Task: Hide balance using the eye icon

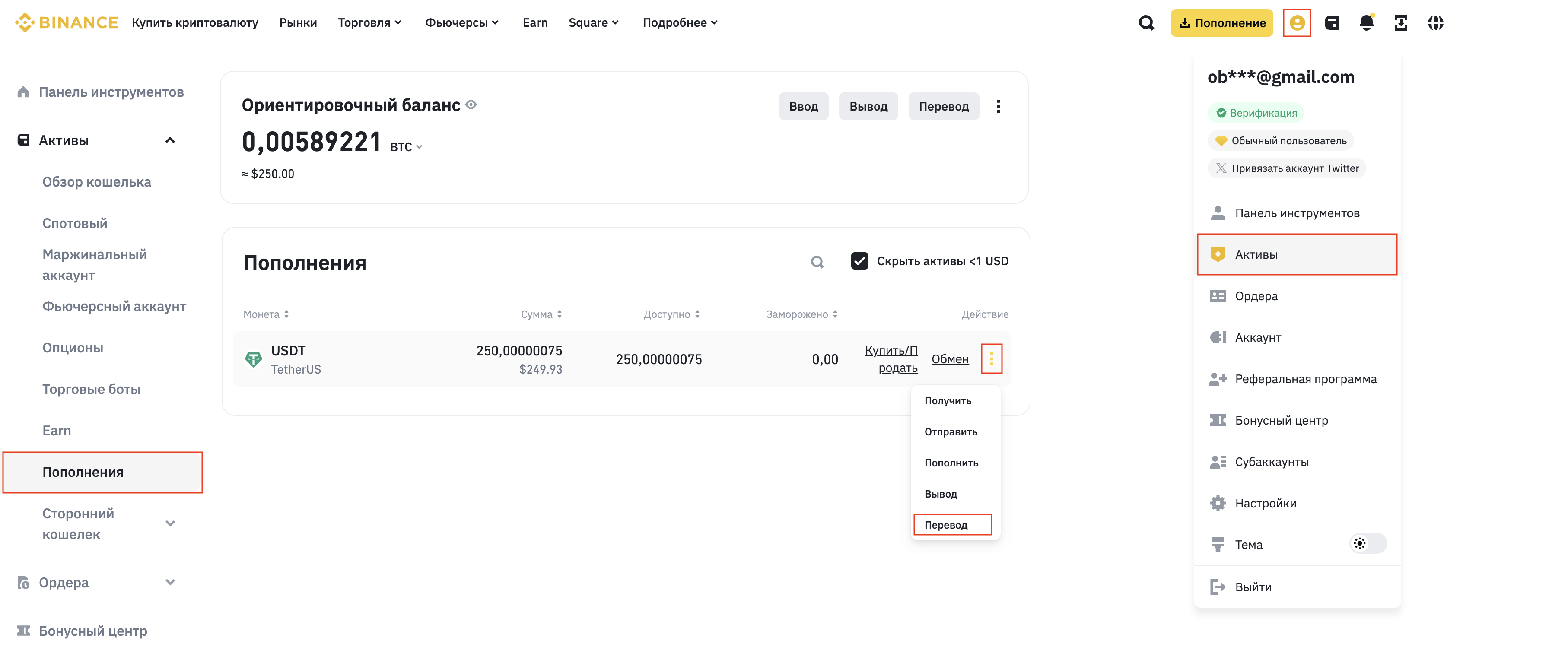Action: coord(471,105)
